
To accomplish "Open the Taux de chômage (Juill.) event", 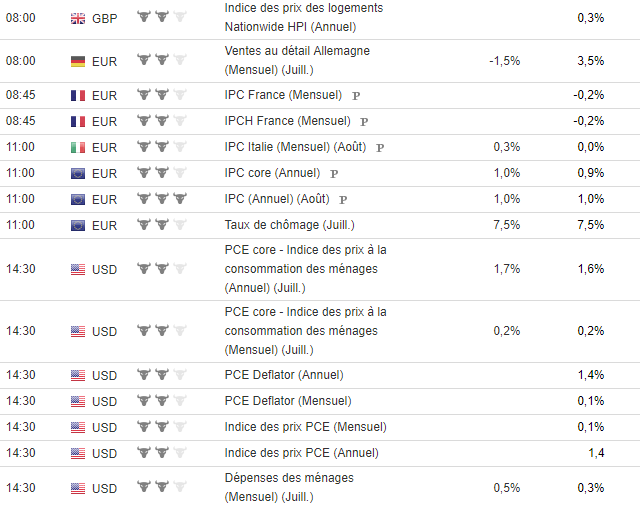I will click(289, 225).
